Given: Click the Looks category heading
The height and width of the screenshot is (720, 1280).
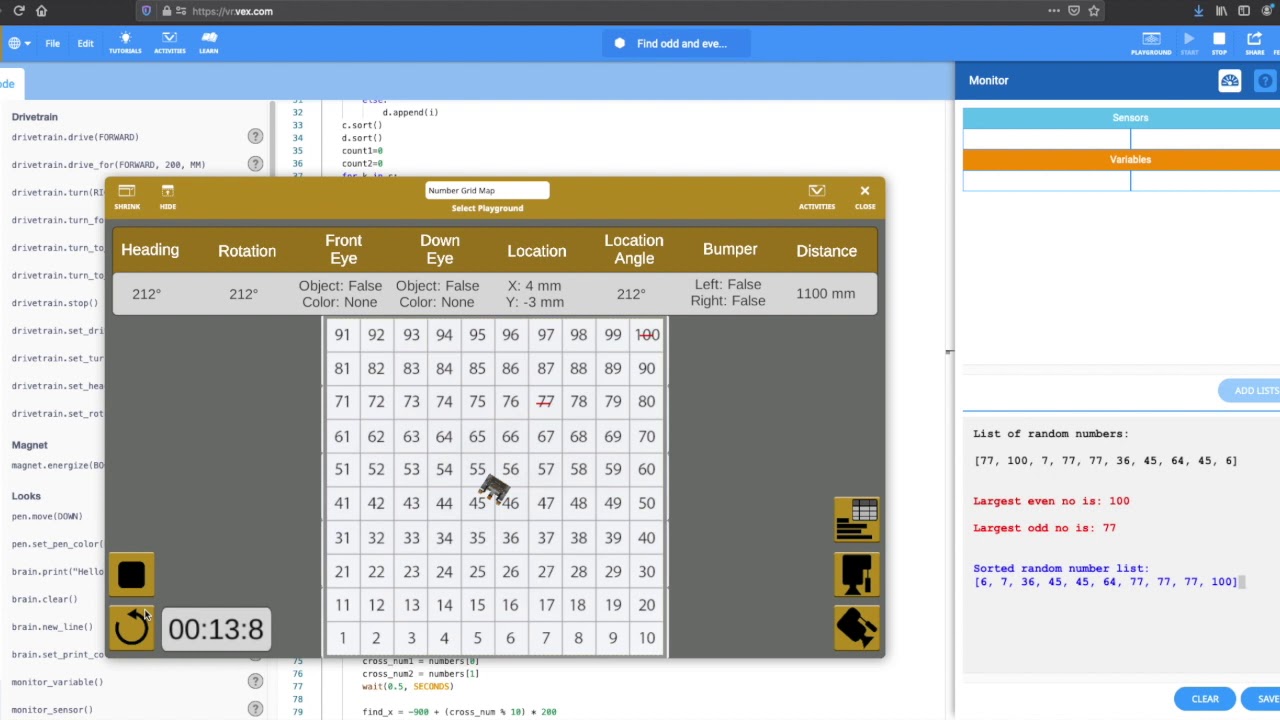Looking at the screenshot, I should pos(26,496).
